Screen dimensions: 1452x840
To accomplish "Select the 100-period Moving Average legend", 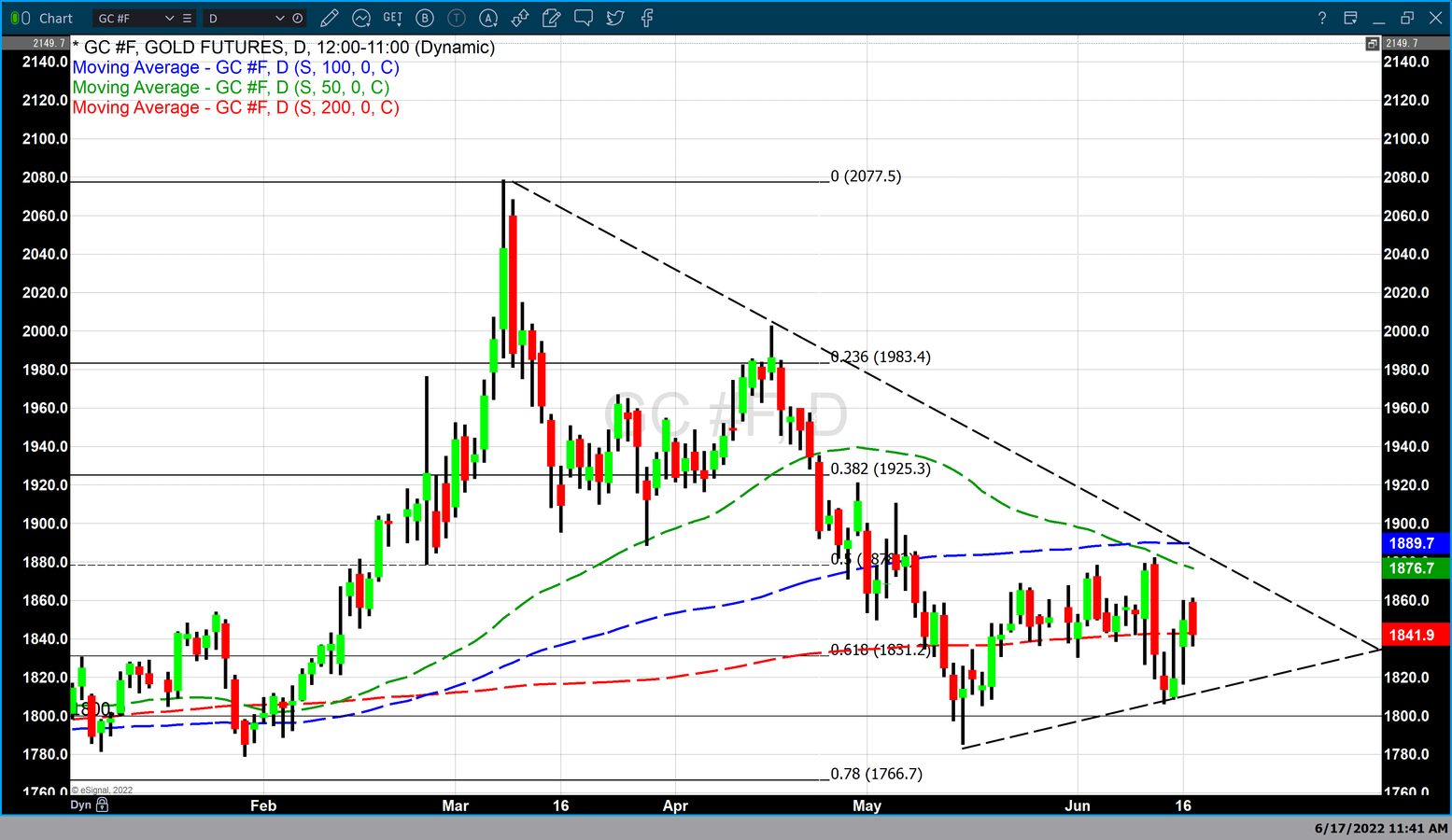I will click(x=235, y=67).
